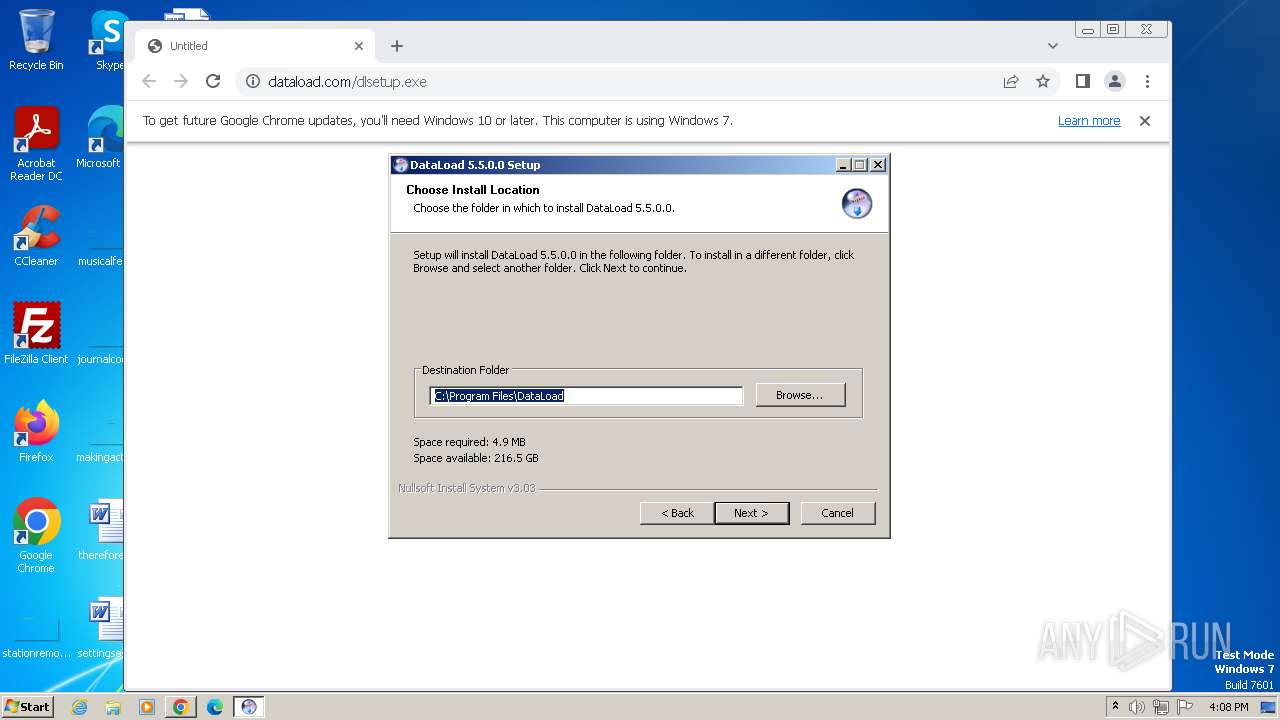
Task: Open the Learn more link
Action: pyautogui.click(x=1089, y=121)
